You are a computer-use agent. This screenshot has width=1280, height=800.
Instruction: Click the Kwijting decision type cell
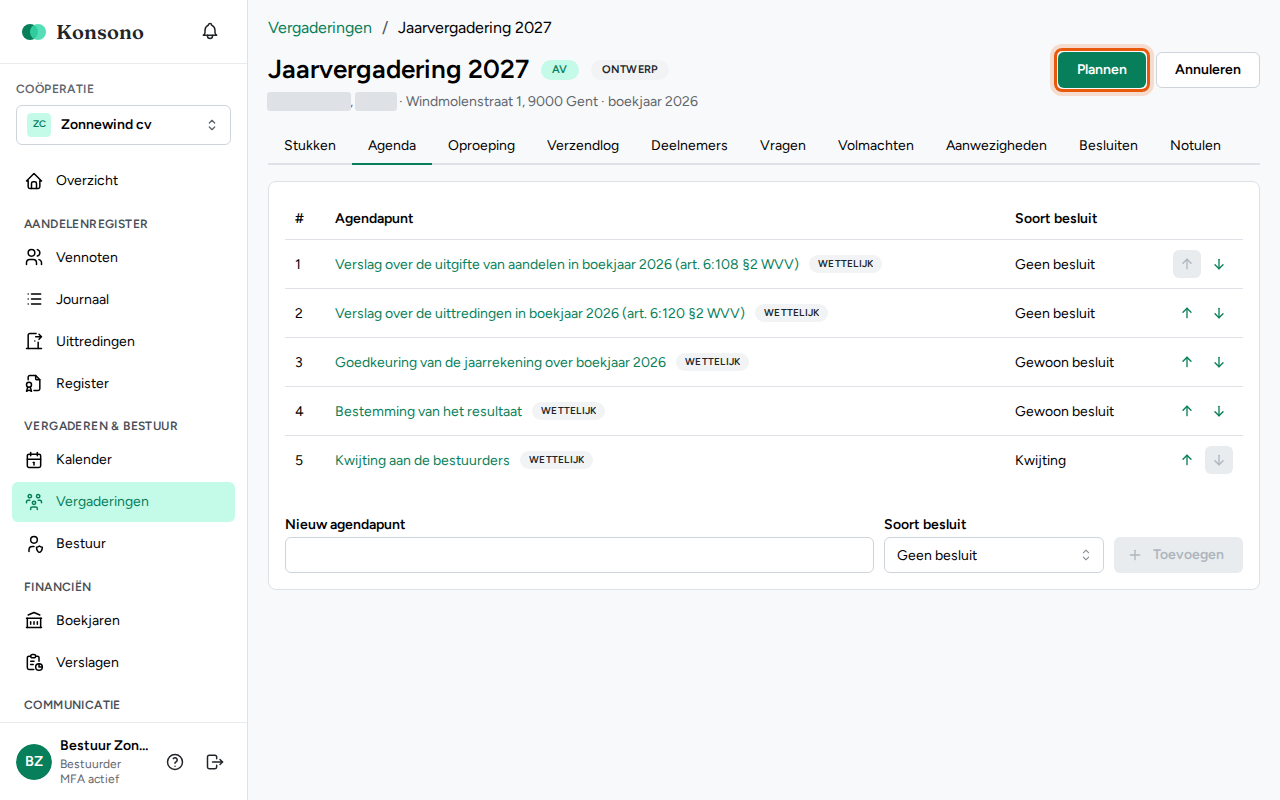pyautogui.click(x=1040, y=460)
